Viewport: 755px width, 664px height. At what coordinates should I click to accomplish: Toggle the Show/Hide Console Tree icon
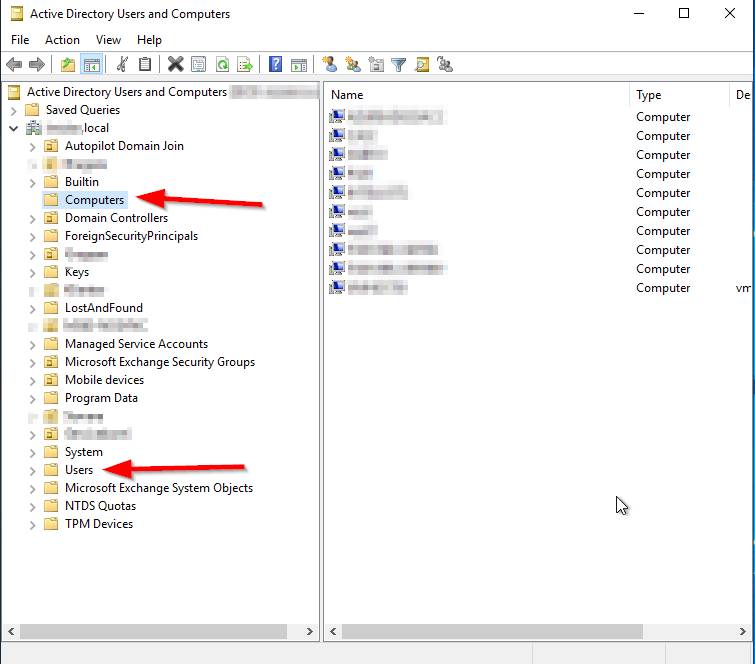tap(91, 64)
